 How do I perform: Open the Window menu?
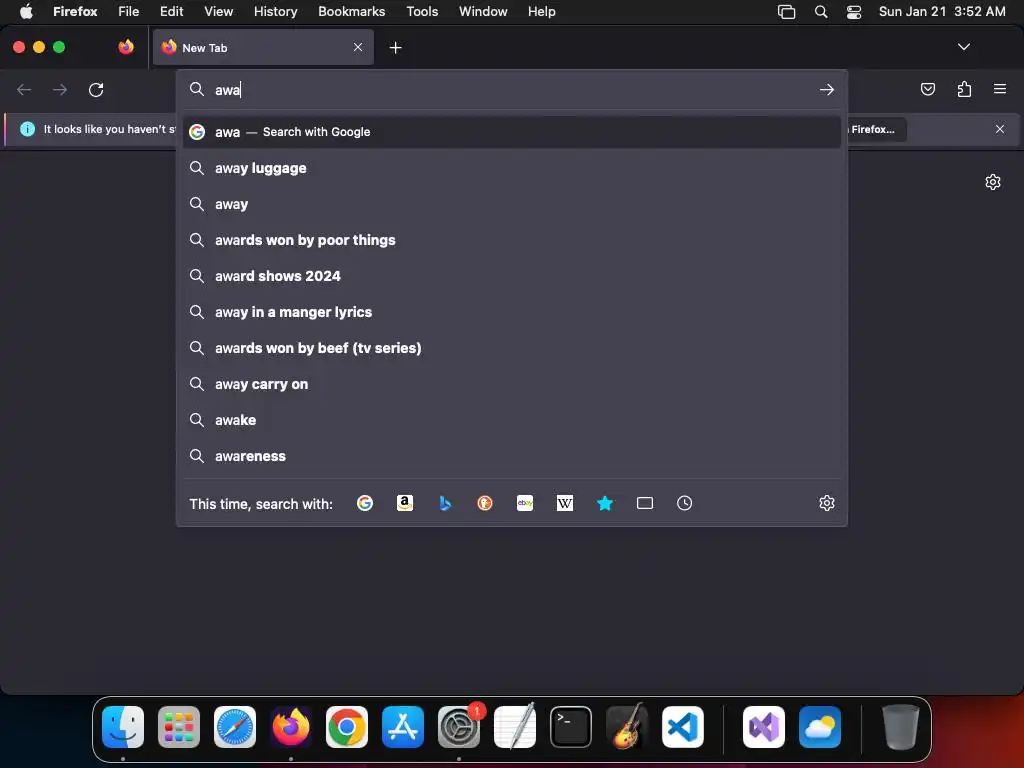pos(483,11)
